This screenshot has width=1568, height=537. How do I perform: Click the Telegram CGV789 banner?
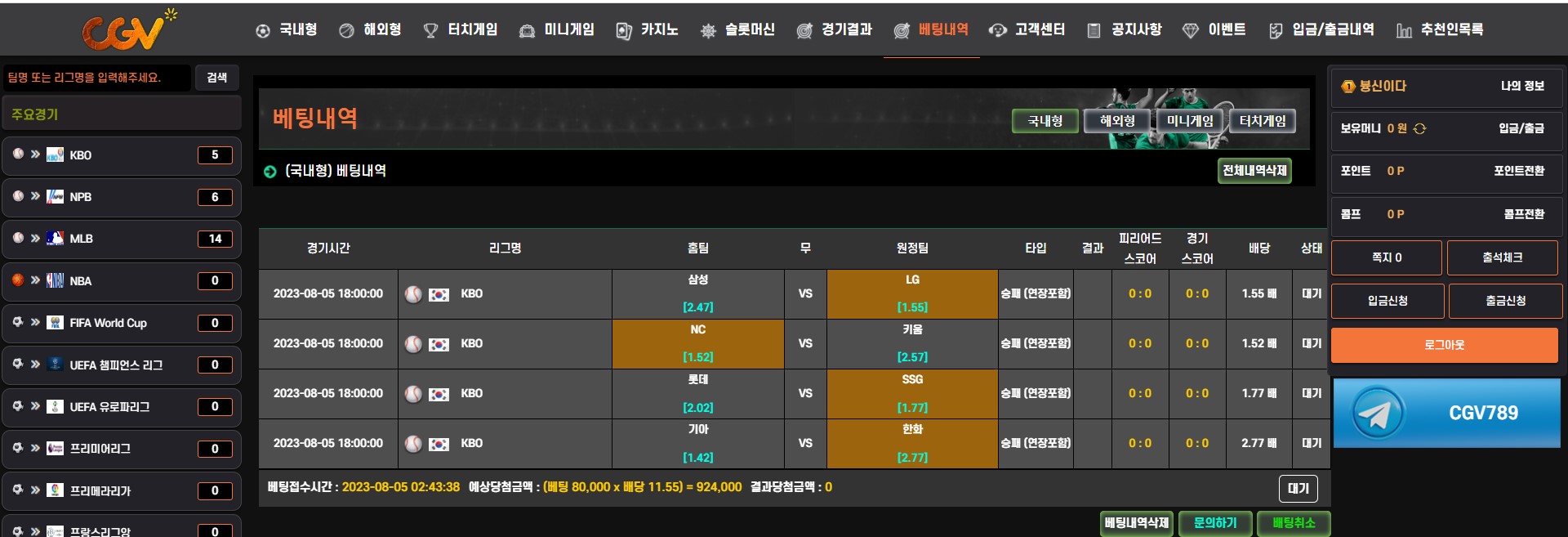pyautogui.click(x=1446, y=413)
